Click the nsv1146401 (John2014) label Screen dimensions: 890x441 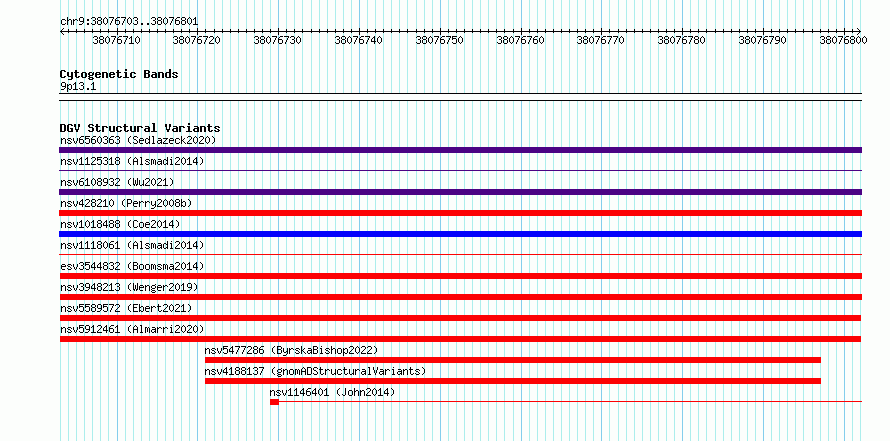point(332,392)
